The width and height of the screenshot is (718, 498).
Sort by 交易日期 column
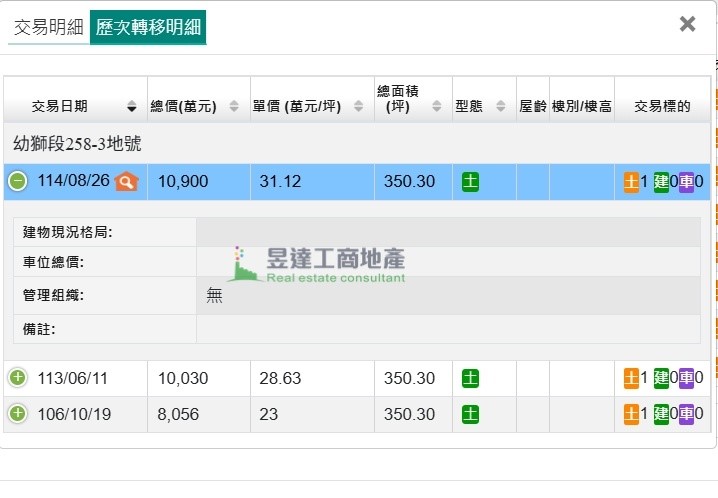point(74,106)
